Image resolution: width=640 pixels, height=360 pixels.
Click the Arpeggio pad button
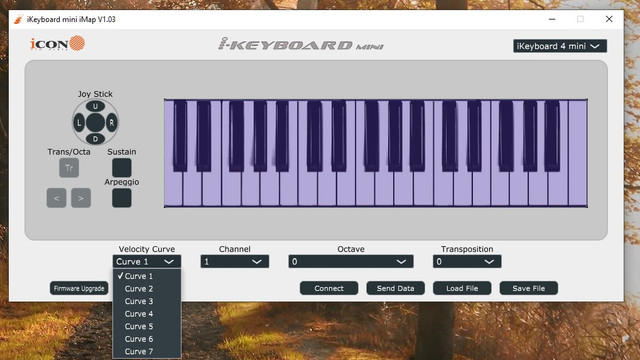(x=122, y=198)
